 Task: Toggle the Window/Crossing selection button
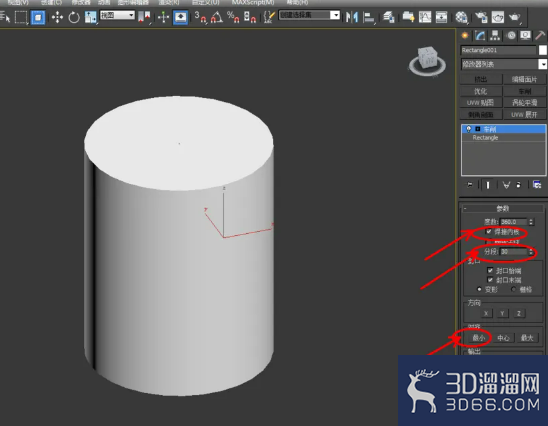(38, 17)
